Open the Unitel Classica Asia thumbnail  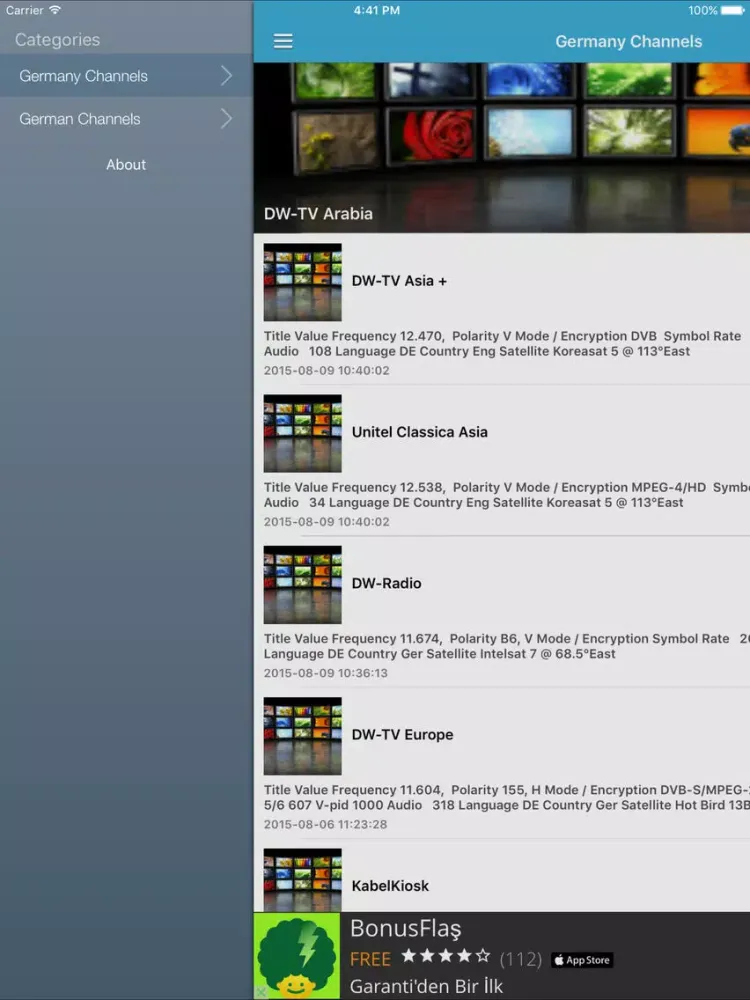pos(303,433)
